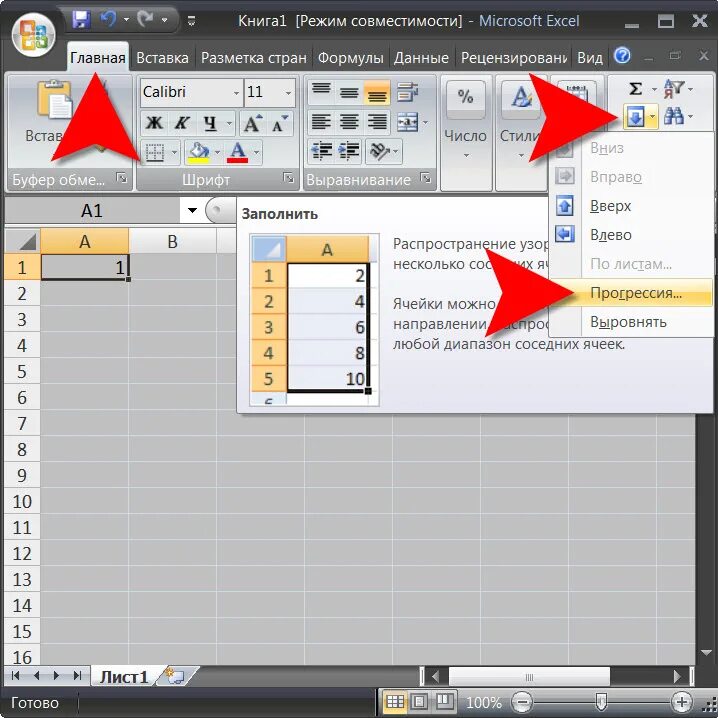The height and width of the screenshot is (718, 718).
Task: Align text left
Action: pyautogui.click(x=321, y=122)
